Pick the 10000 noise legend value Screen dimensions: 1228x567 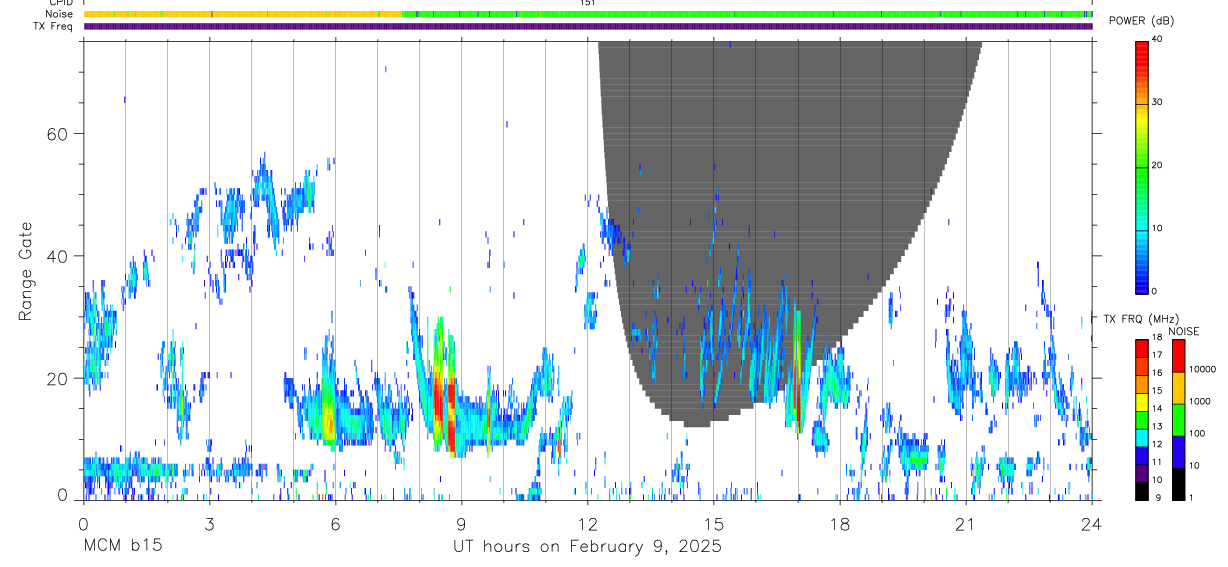tap(1203, 369)
